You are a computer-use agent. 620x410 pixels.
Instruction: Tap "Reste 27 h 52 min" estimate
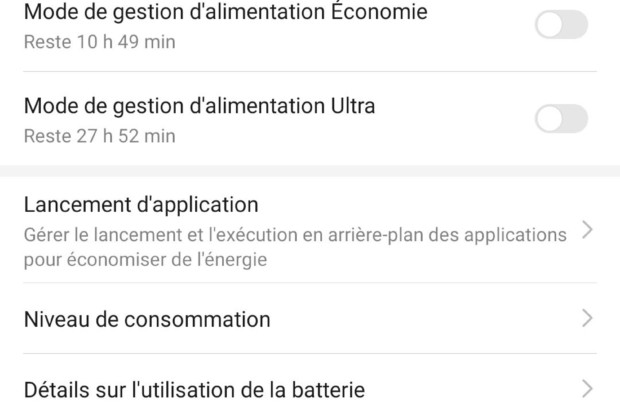pos(99,136)
